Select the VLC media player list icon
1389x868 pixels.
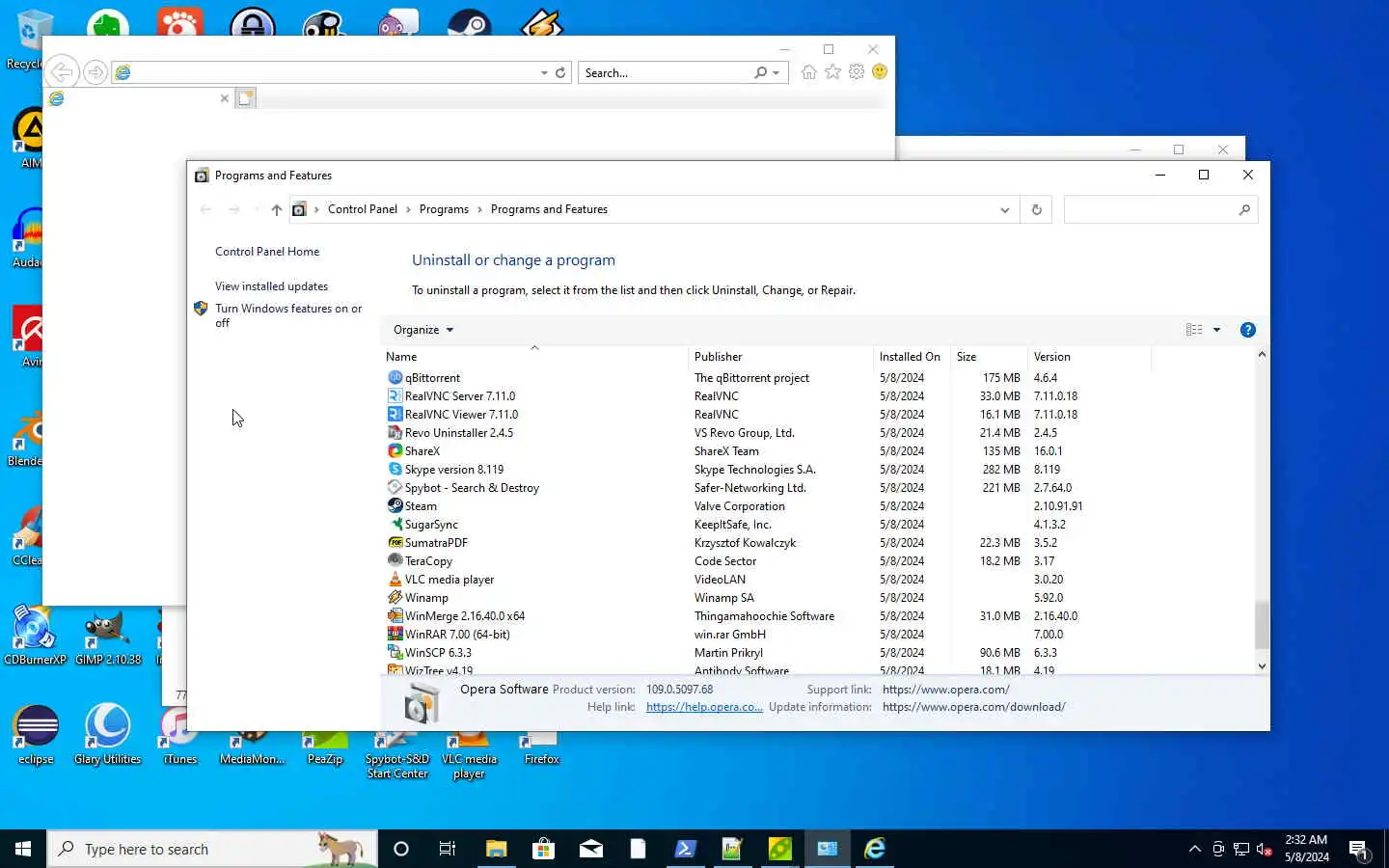click(x=395, y=580)
